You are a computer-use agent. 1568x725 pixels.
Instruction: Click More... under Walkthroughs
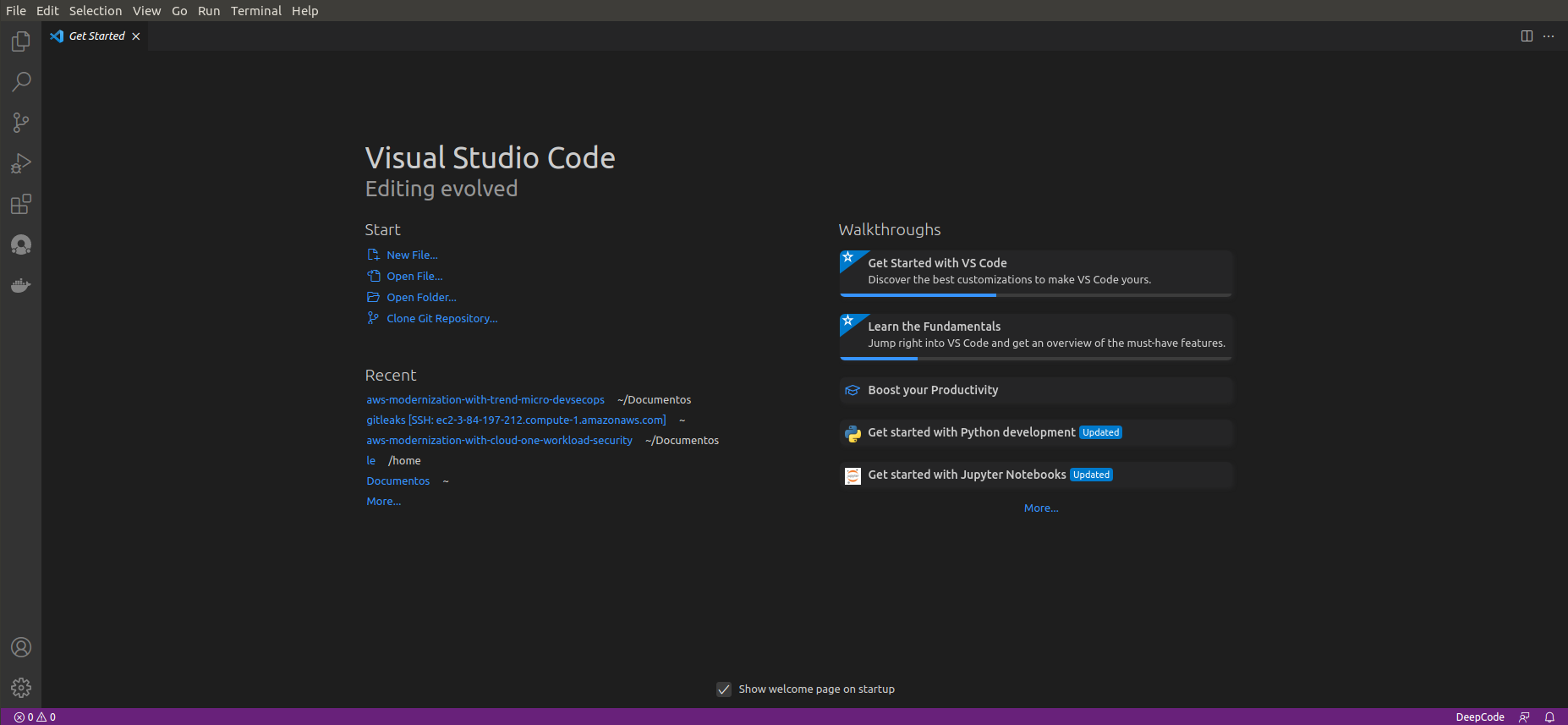(x=1041, y=508)
